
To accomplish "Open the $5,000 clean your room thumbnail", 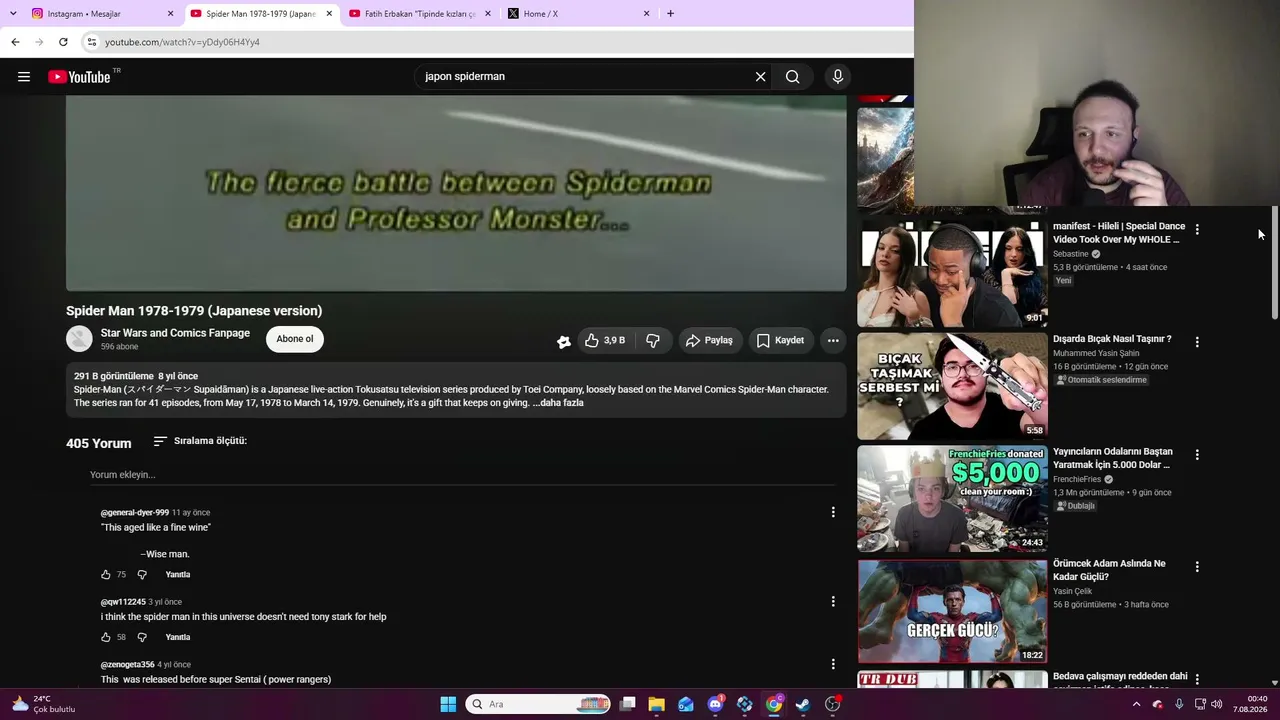I will [952, 499].
